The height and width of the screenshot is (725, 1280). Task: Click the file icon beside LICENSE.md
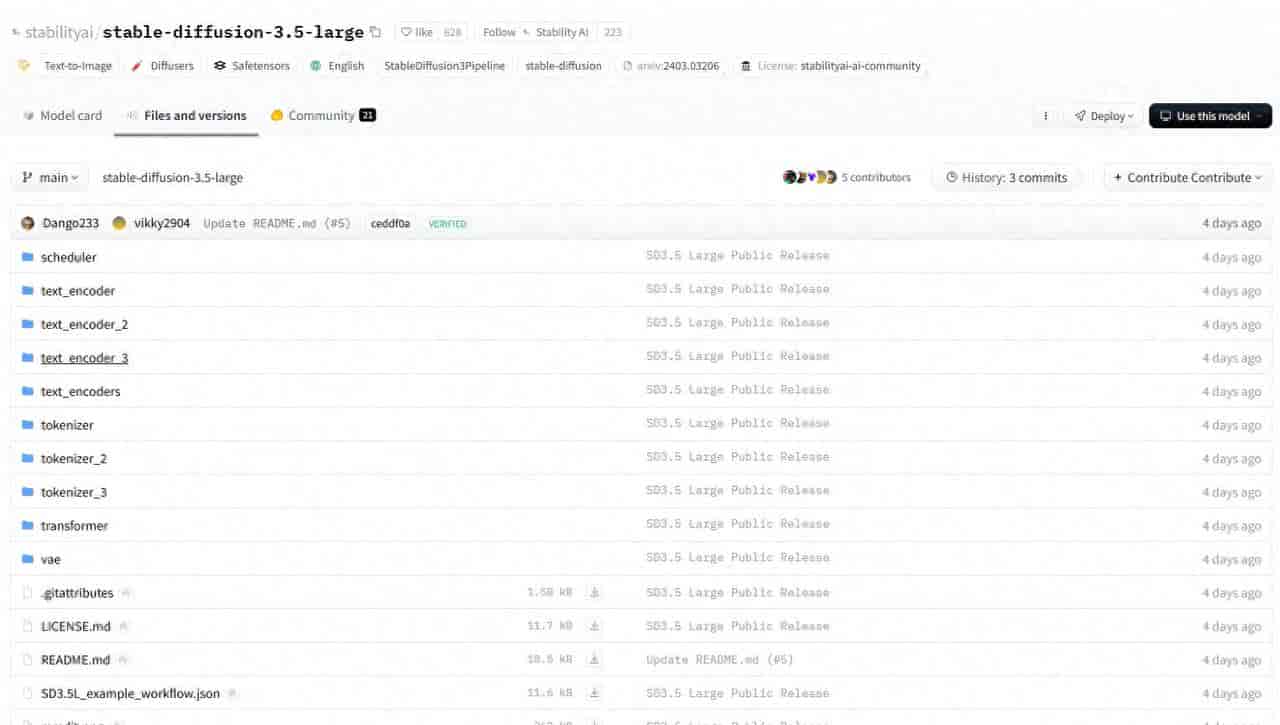28,627
